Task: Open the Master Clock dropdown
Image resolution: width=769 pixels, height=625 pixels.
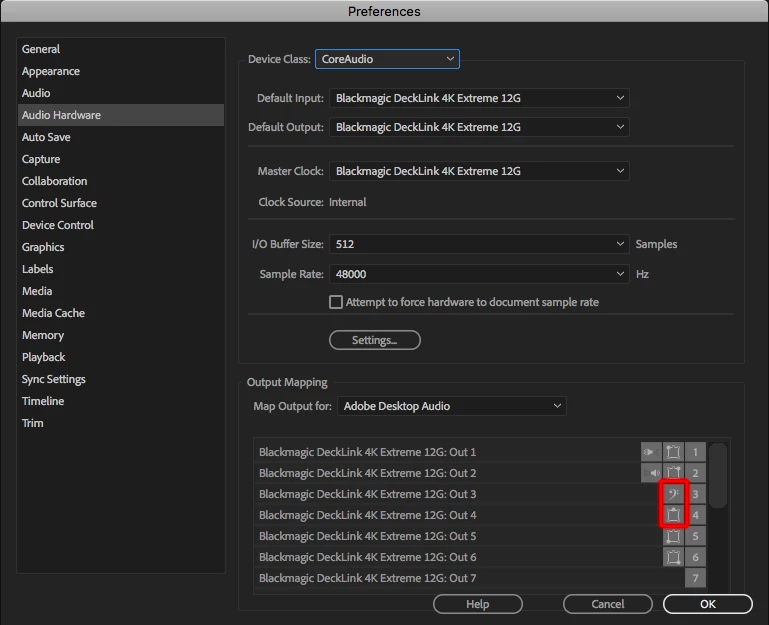Action: pos(479,171)
